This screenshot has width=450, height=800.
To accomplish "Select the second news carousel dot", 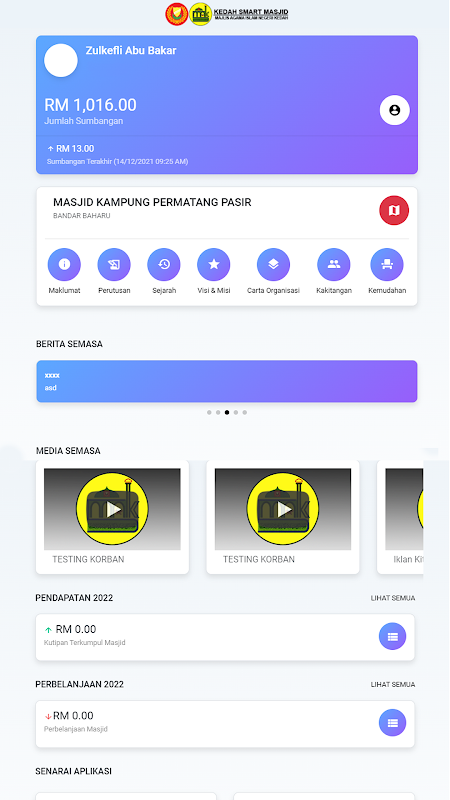I will pyautogui.click(x=218, y=412).
